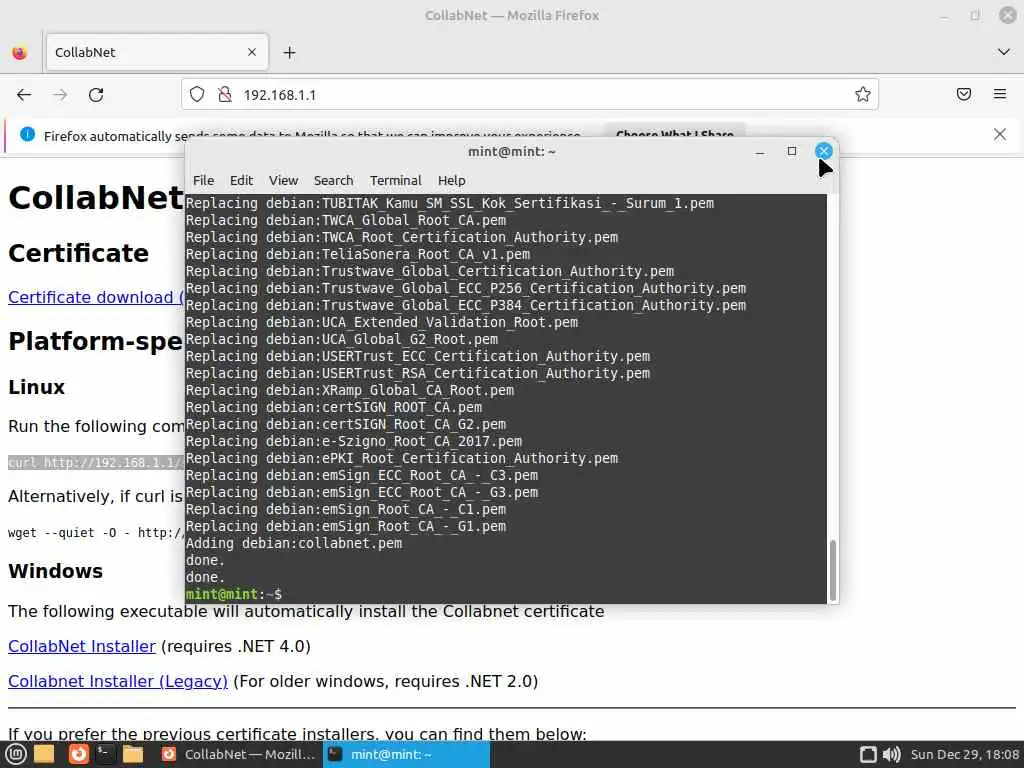Open the Pocket save icon
The width and height of the screenshot is (1024, 768).
(963, 95)
